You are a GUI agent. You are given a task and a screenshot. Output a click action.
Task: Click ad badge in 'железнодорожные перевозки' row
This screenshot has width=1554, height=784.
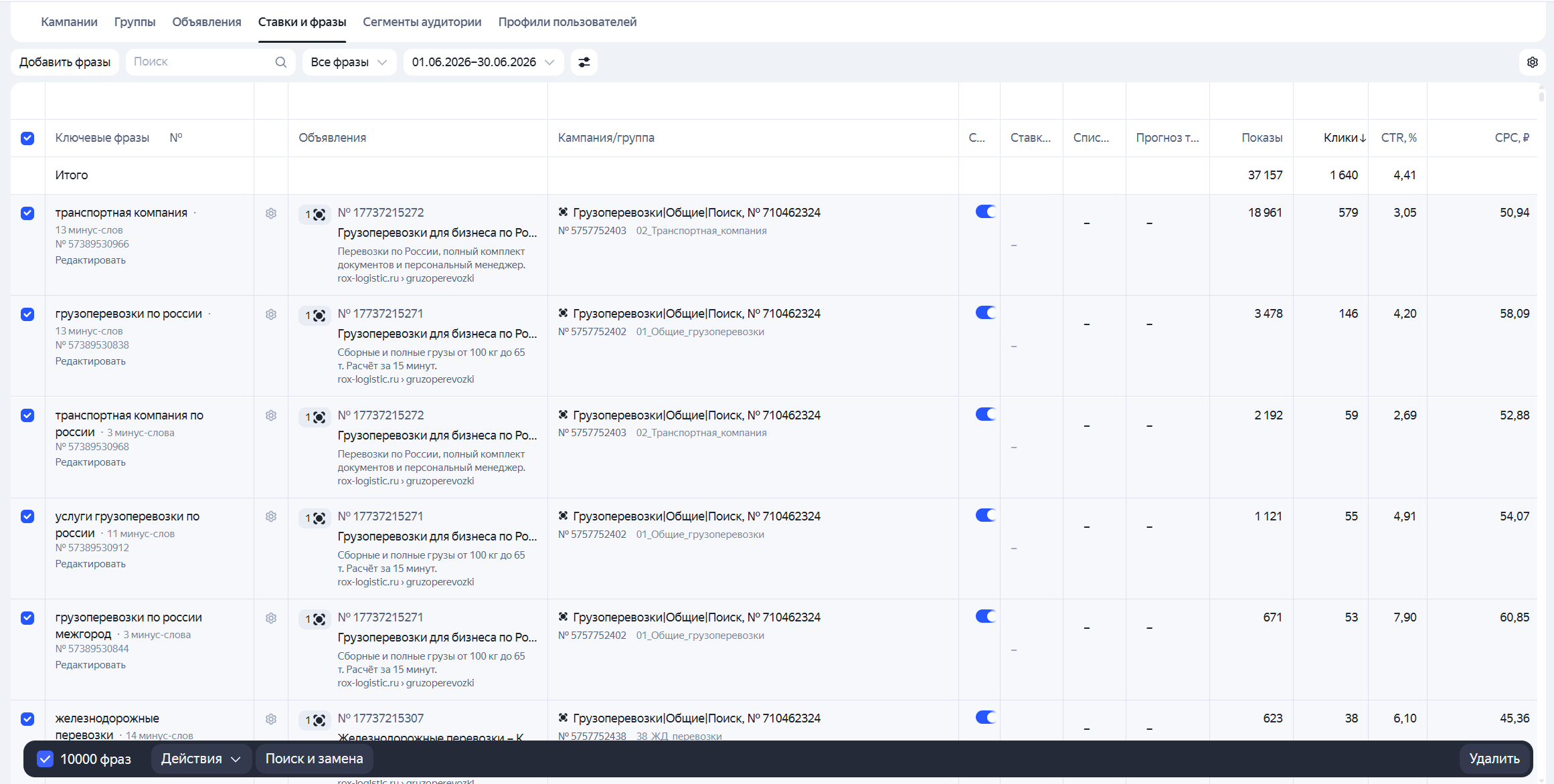point(315,720)
